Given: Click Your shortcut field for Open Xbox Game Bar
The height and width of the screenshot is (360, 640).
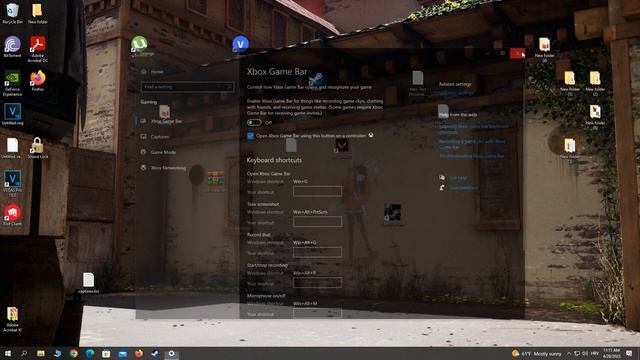Looking at the screenshot, I should [317, 191].
